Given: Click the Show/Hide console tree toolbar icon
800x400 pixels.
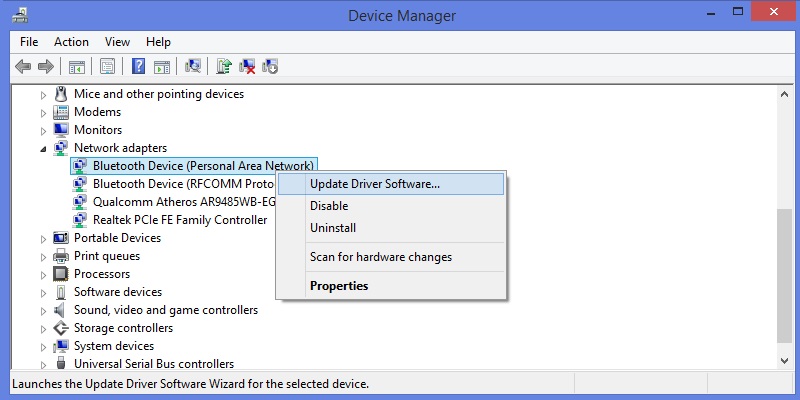Looking at the screenshot, I should pyautogui.click(x=77, y=66).
